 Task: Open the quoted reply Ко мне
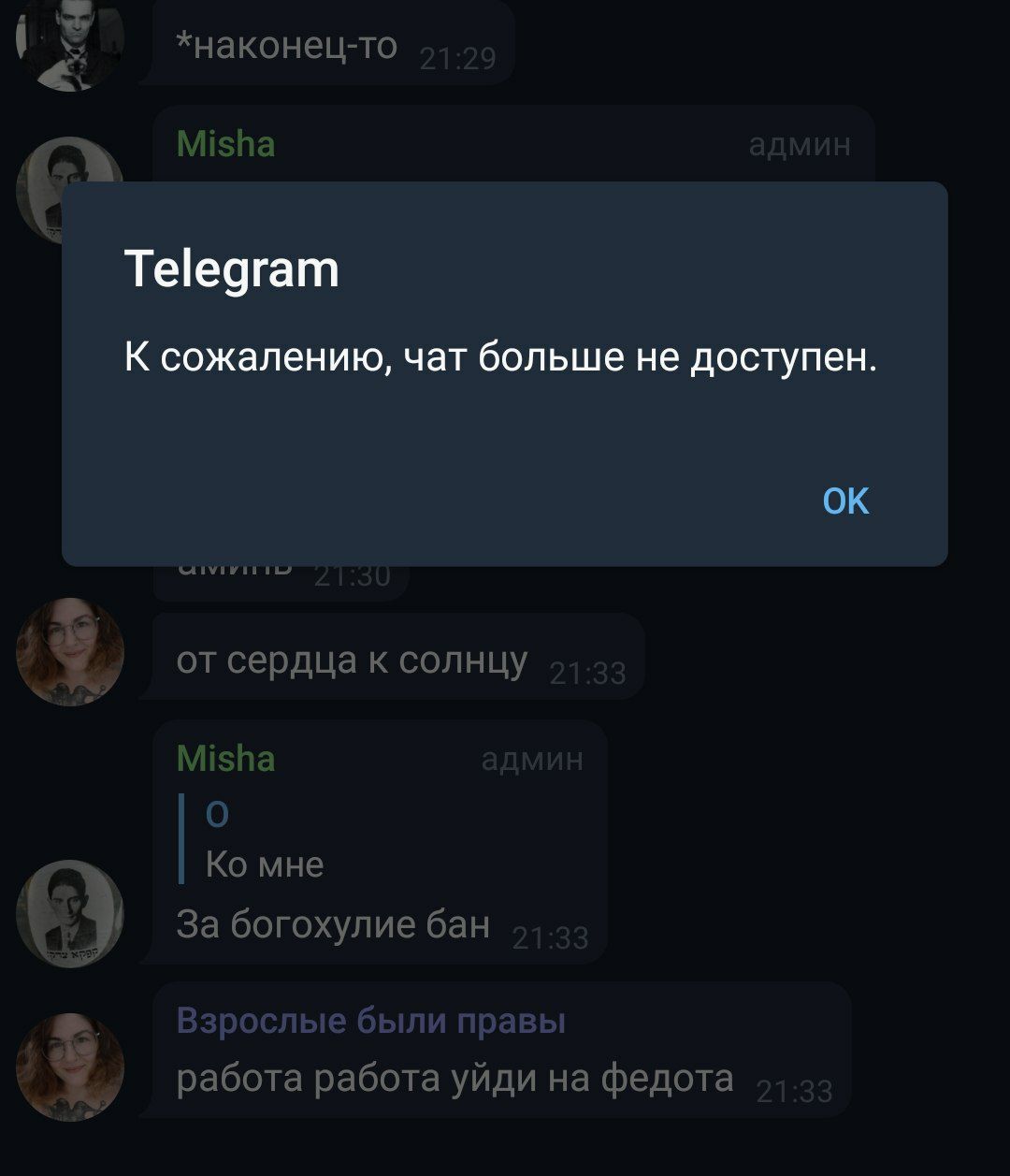point(266,839)
